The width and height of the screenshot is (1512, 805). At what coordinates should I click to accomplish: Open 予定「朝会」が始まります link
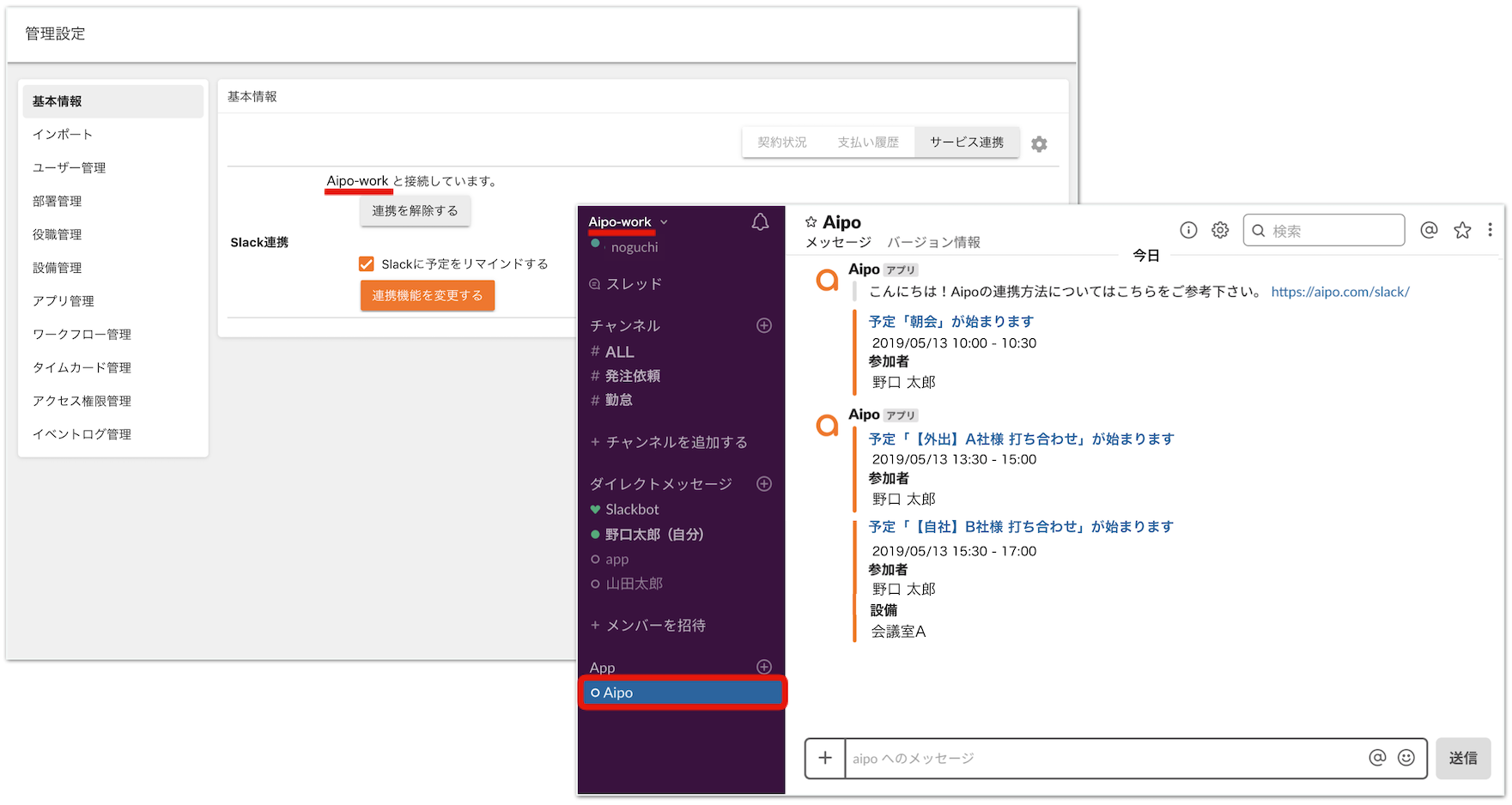(951, 322)
